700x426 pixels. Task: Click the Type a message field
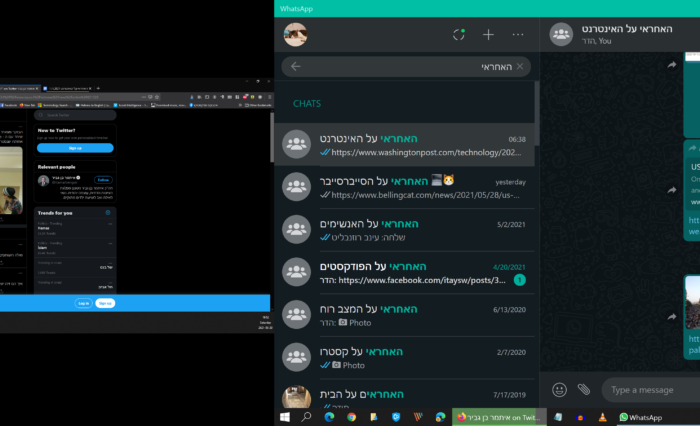click(x=652, y=390)
